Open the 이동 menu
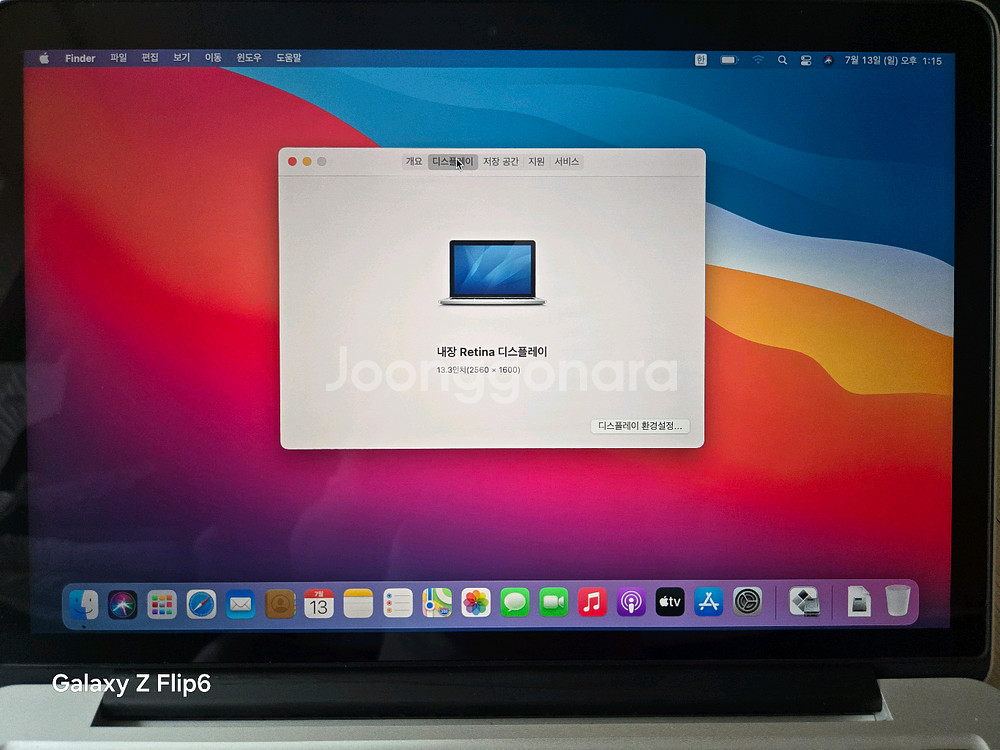Viewport: 1000px width, 750px height. tap(213, 57)
